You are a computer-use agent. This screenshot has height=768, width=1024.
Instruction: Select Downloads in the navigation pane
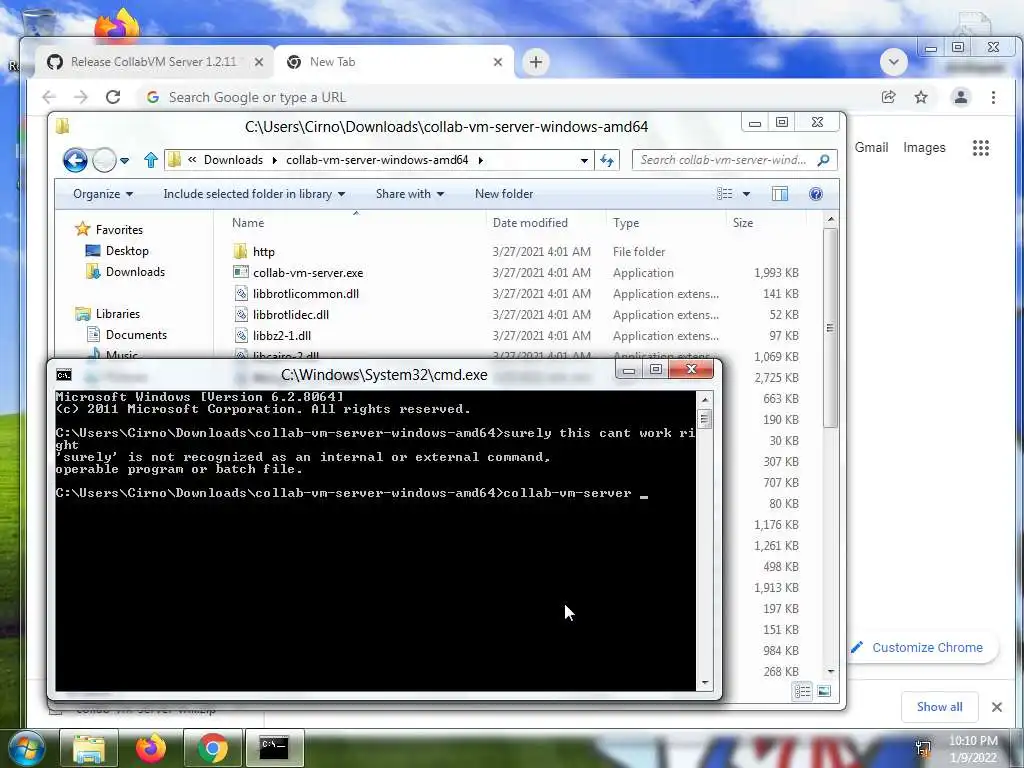pos(125,272)
